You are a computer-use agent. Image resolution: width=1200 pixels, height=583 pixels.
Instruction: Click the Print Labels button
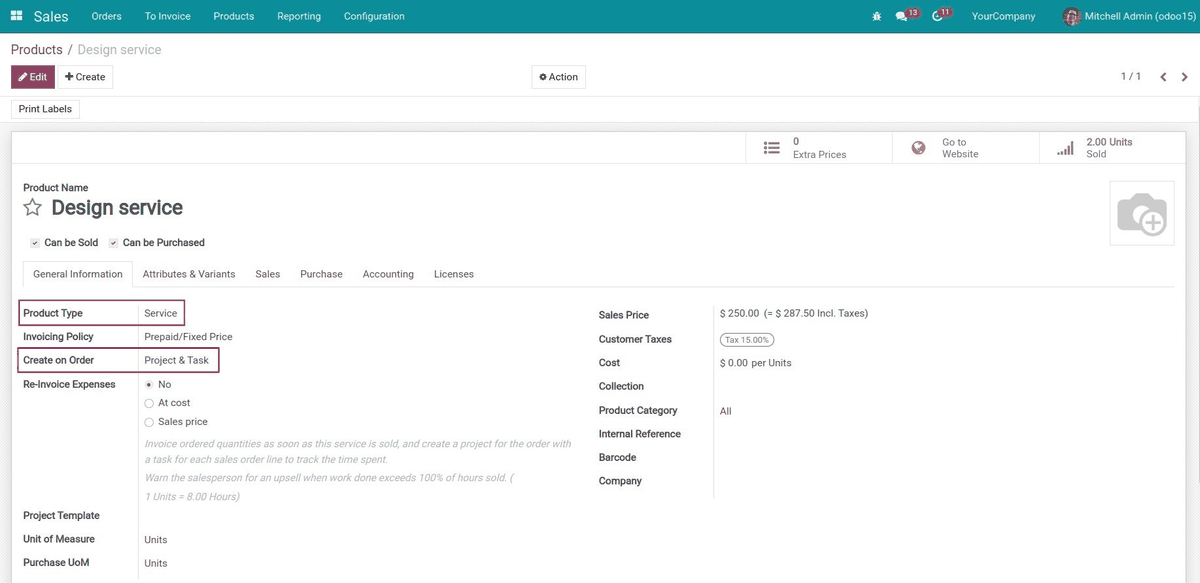(x=45, y=109)
